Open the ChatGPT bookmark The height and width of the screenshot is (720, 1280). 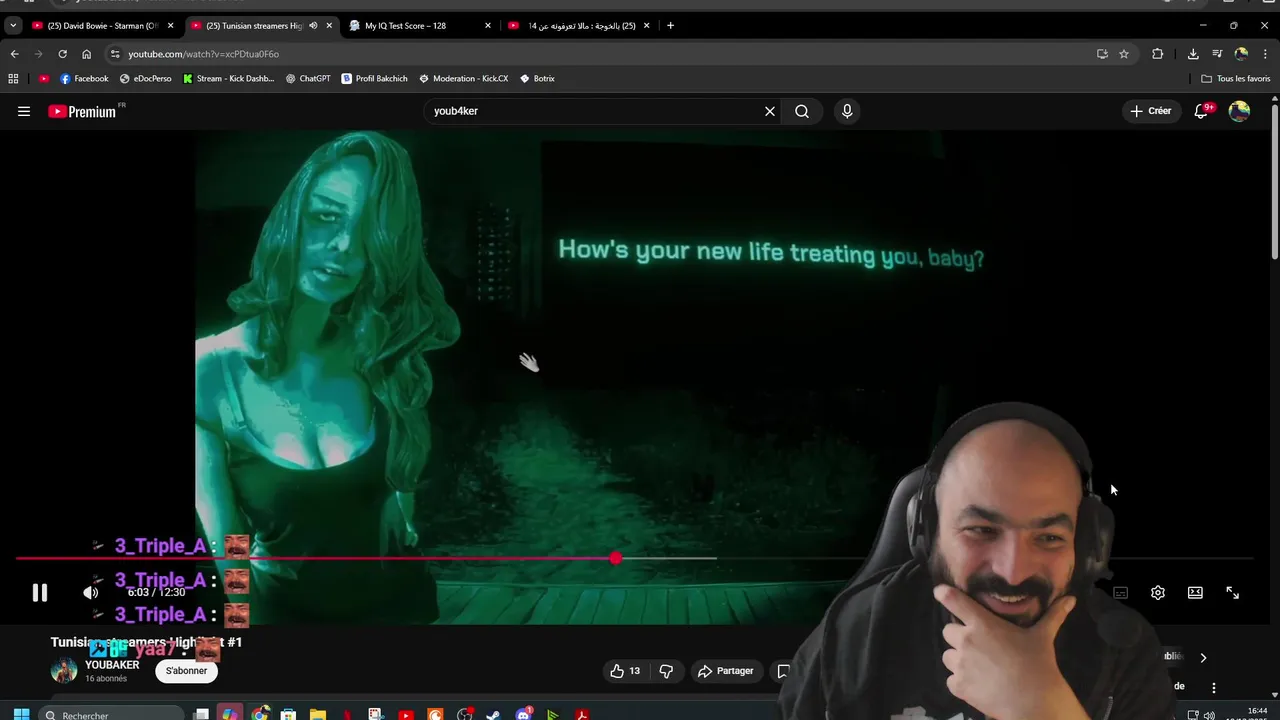click(x=308, y=78)
